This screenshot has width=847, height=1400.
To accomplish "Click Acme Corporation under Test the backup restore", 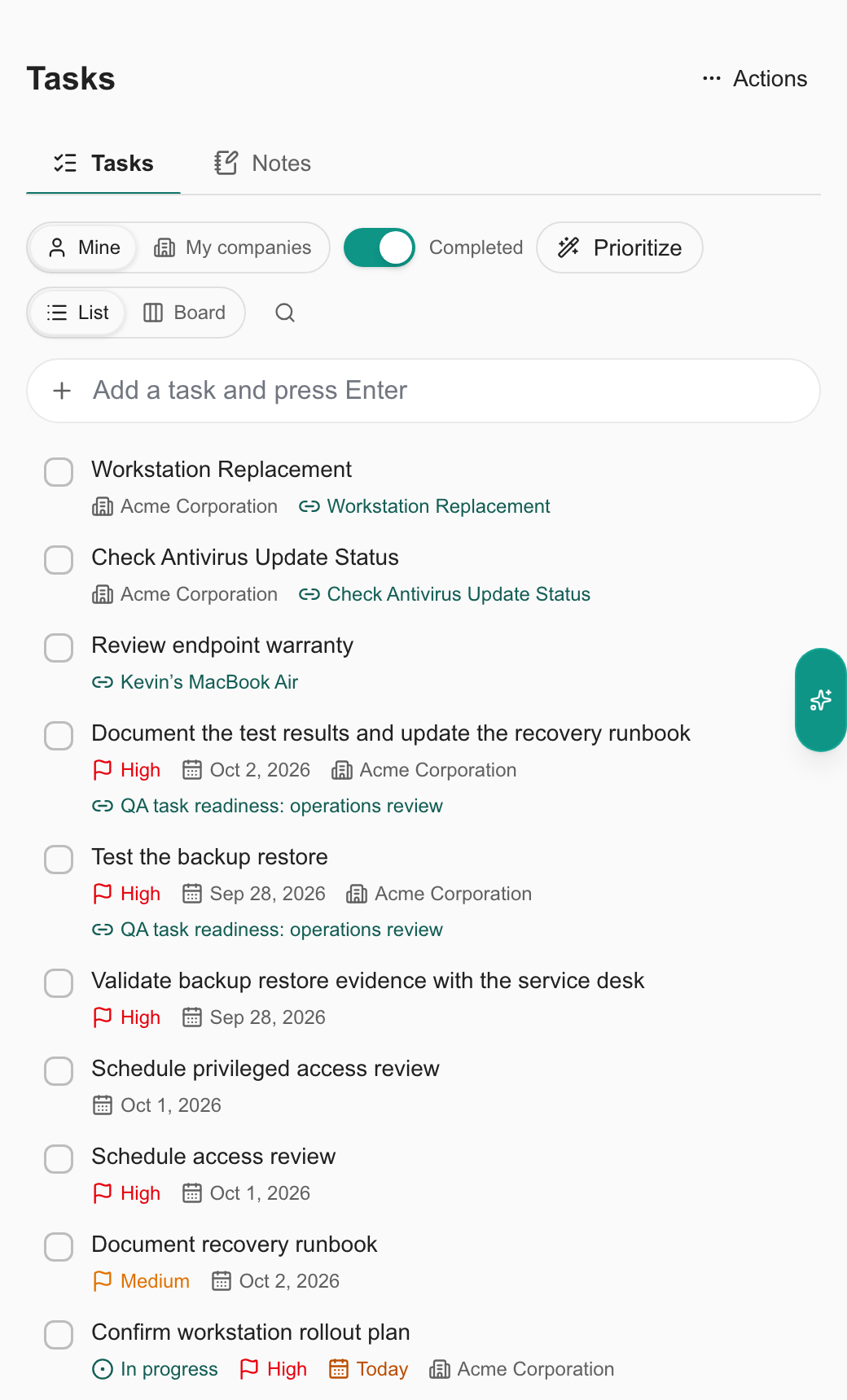I will coord(439,894).
